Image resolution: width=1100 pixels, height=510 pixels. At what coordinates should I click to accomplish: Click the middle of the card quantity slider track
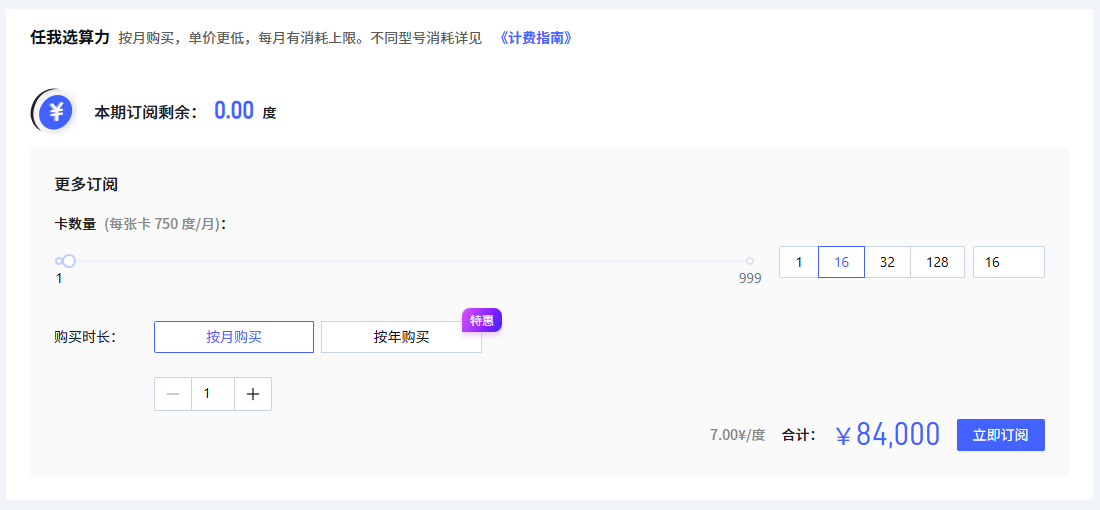pyautogui.click(x=405, y=261)
